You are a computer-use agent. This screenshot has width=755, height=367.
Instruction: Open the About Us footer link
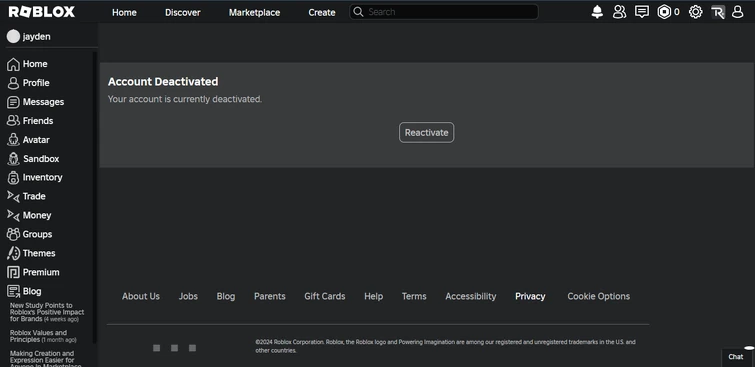[x=141, y=297]
